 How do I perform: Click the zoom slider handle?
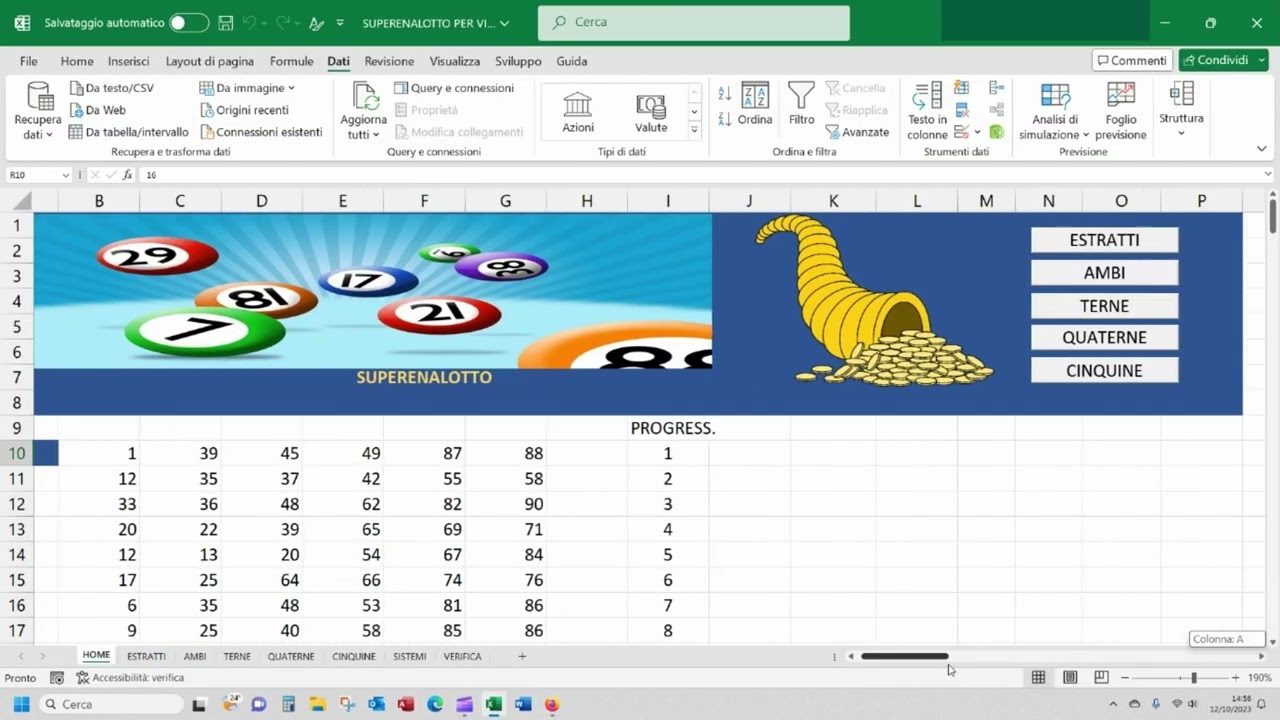click(x=1193, y=678)
